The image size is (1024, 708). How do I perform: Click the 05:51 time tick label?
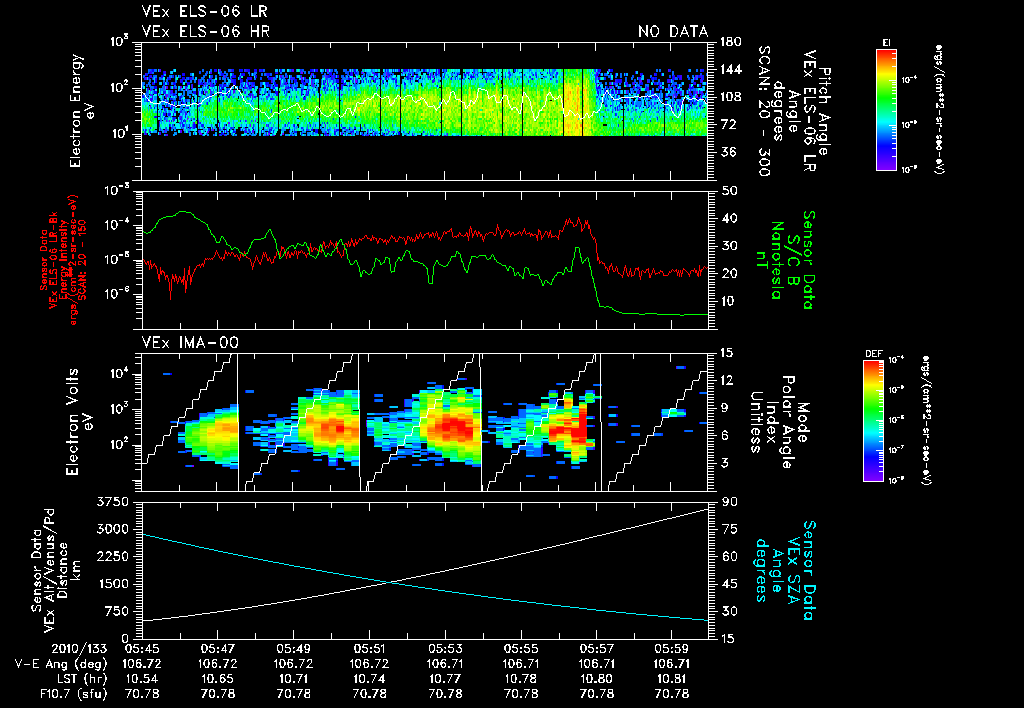(369, 649)
